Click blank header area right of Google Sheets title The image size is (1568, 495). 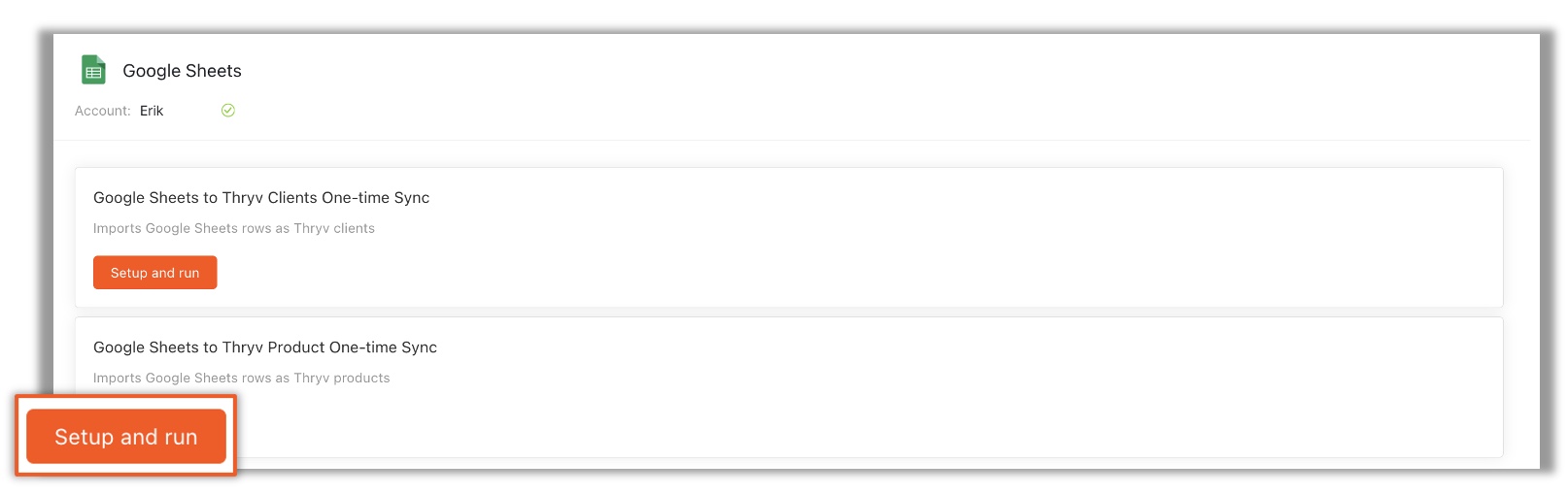coord(874,71)
